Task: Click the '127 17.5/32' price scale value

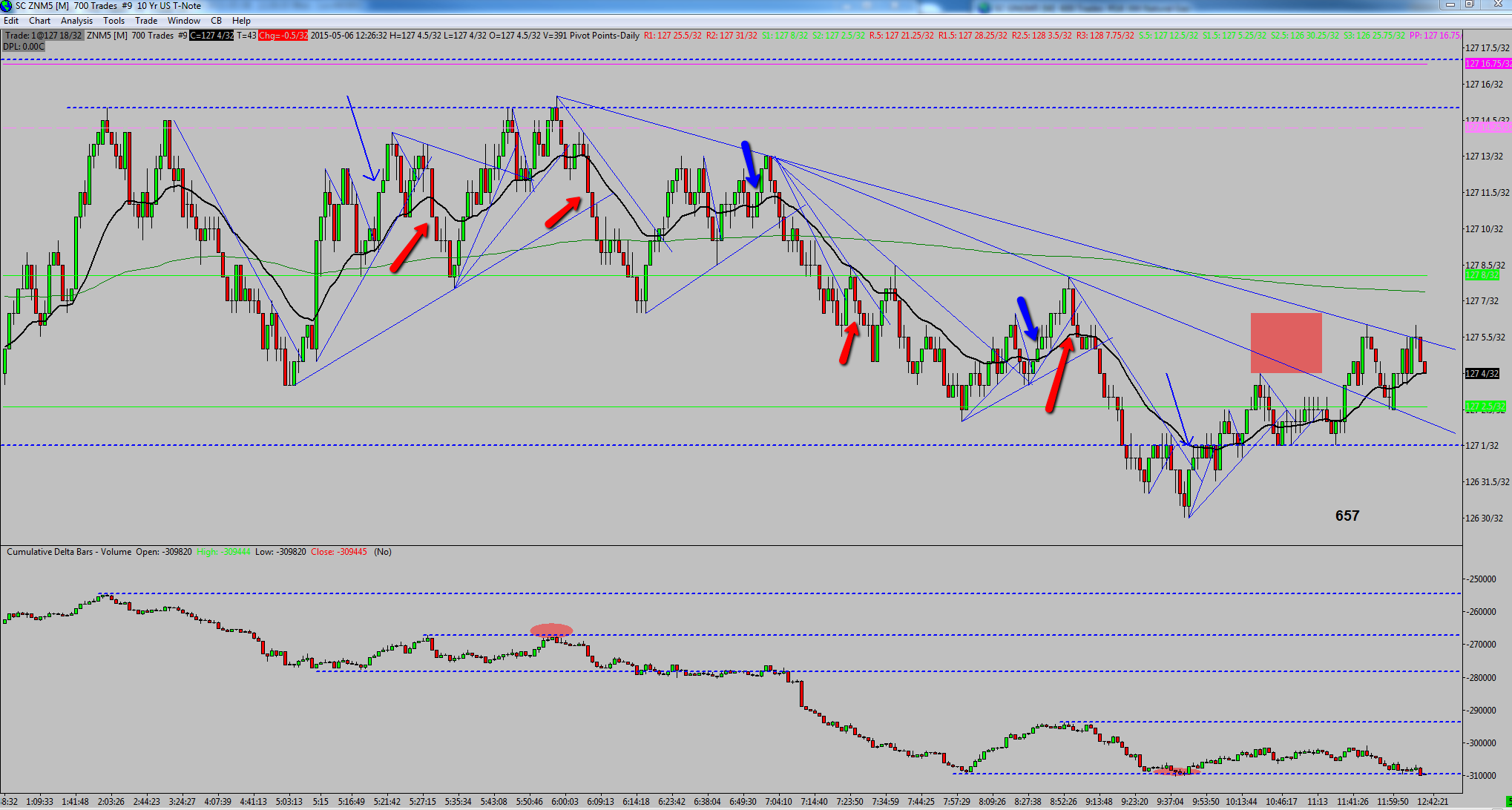Action: pyautogui.click(x=1487, y=48)
